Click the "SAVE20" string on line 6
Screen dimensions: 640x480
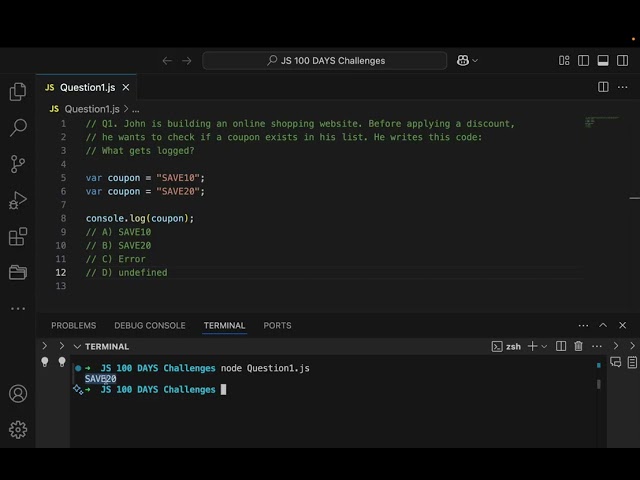[178, 191]
